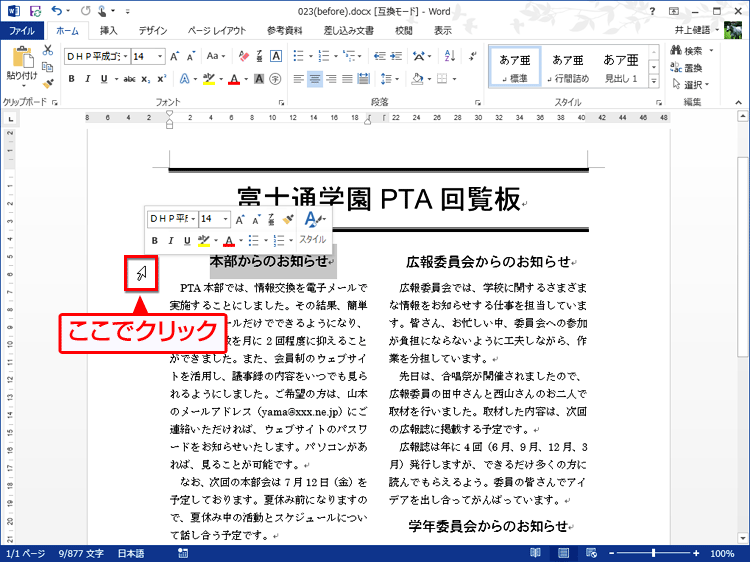Click the Format Painter icon in the mini toolbar
Viewport: 750px width, 562px height.
pos(287,219)
